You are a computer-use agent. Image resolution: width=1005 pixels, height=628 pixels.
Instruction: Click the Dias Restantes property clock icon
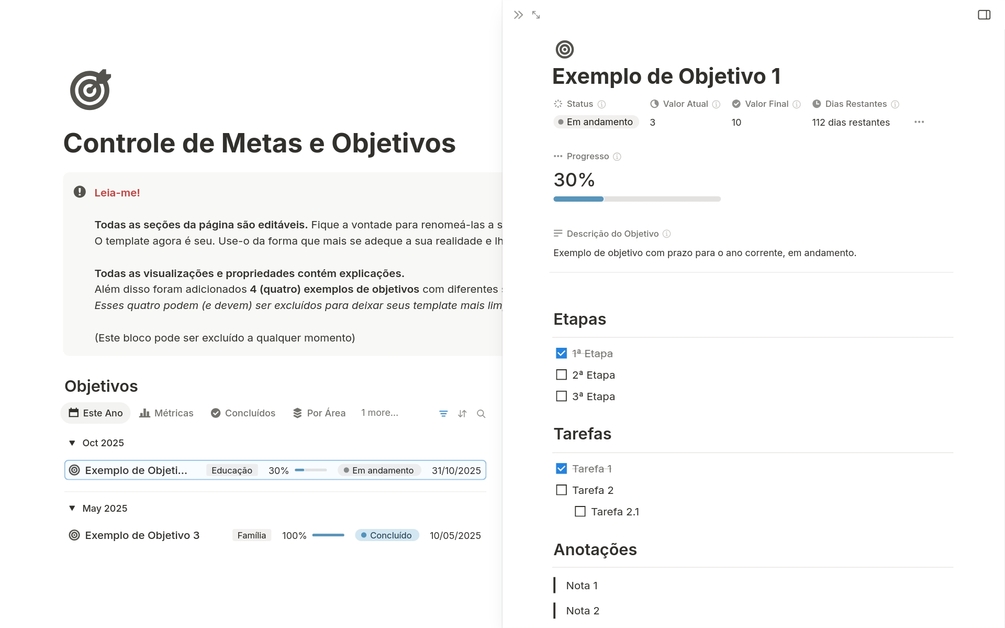(817, 104)
